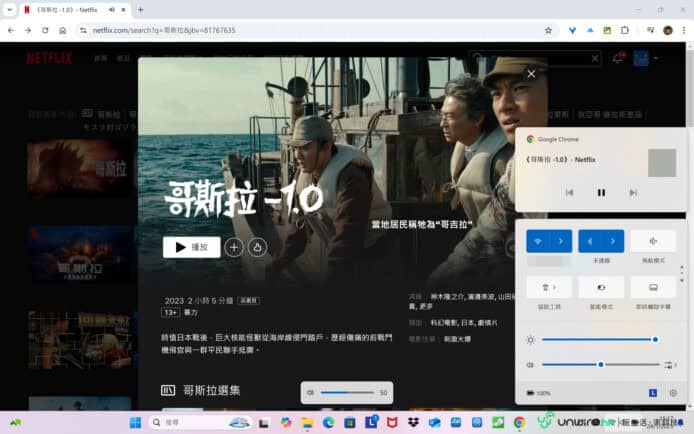Toggle Bluetooth in quick settings
Image resolution: width=694 pixels, height=434 pixels.
[590, 241]
